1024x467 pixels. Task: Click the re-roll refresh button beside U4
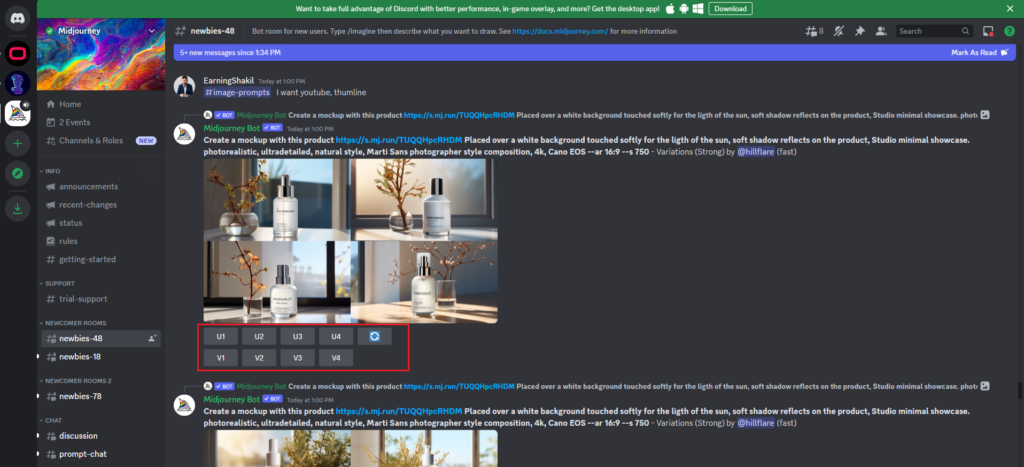tap(374, 336)
